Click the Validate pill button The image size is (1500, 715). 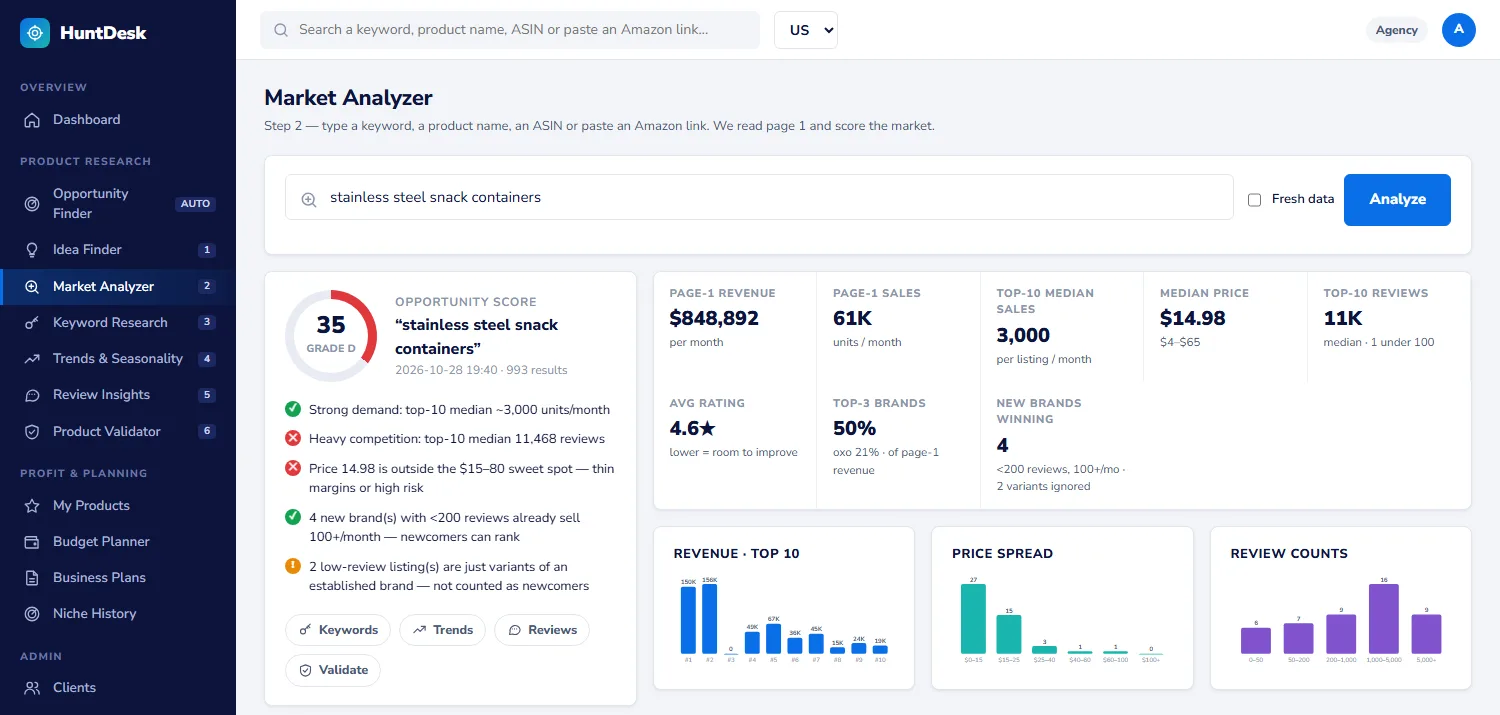click(333, 670)
